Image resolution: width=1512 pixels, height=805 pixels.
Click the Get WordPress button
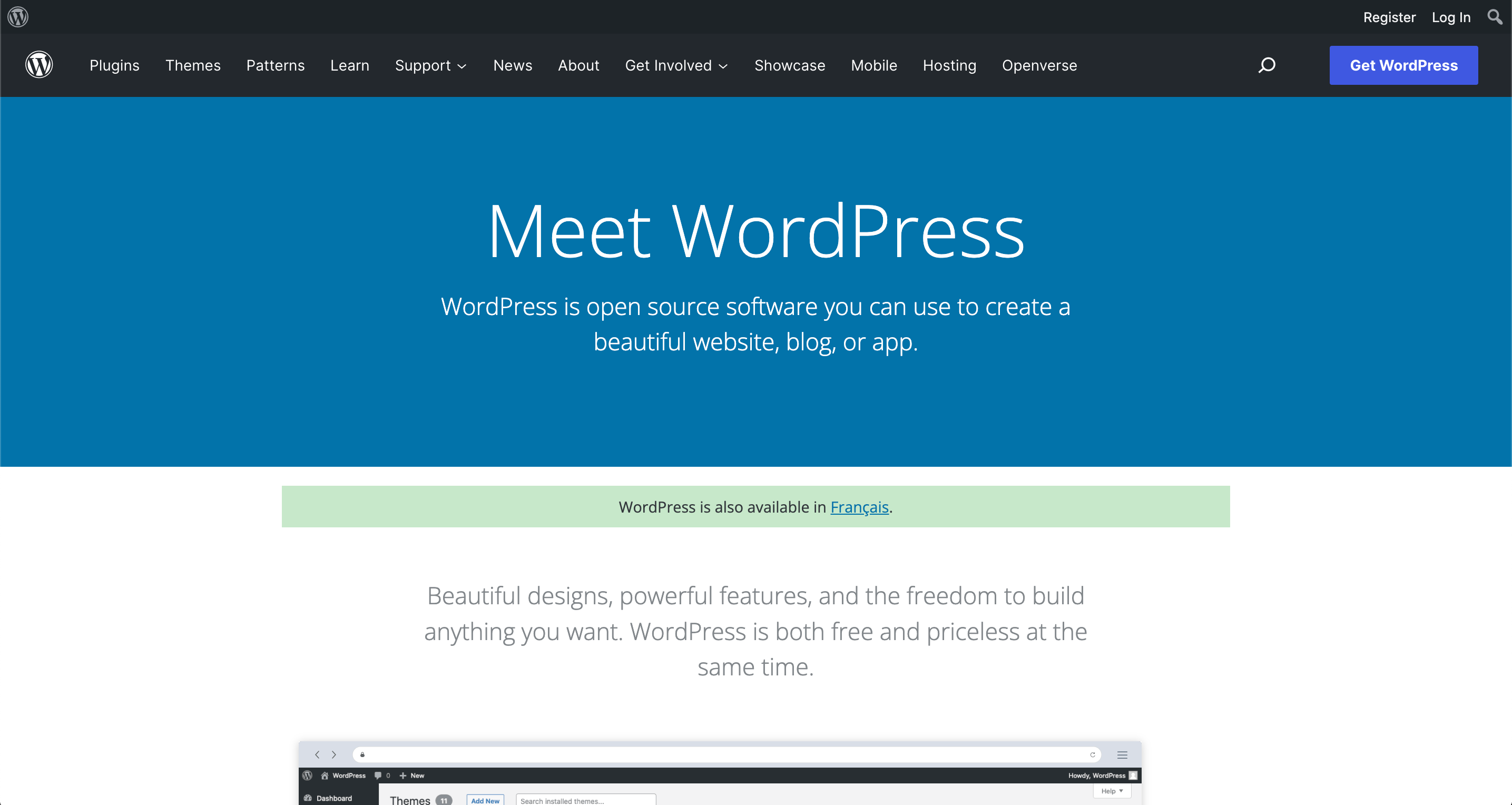pos(1404,65)
